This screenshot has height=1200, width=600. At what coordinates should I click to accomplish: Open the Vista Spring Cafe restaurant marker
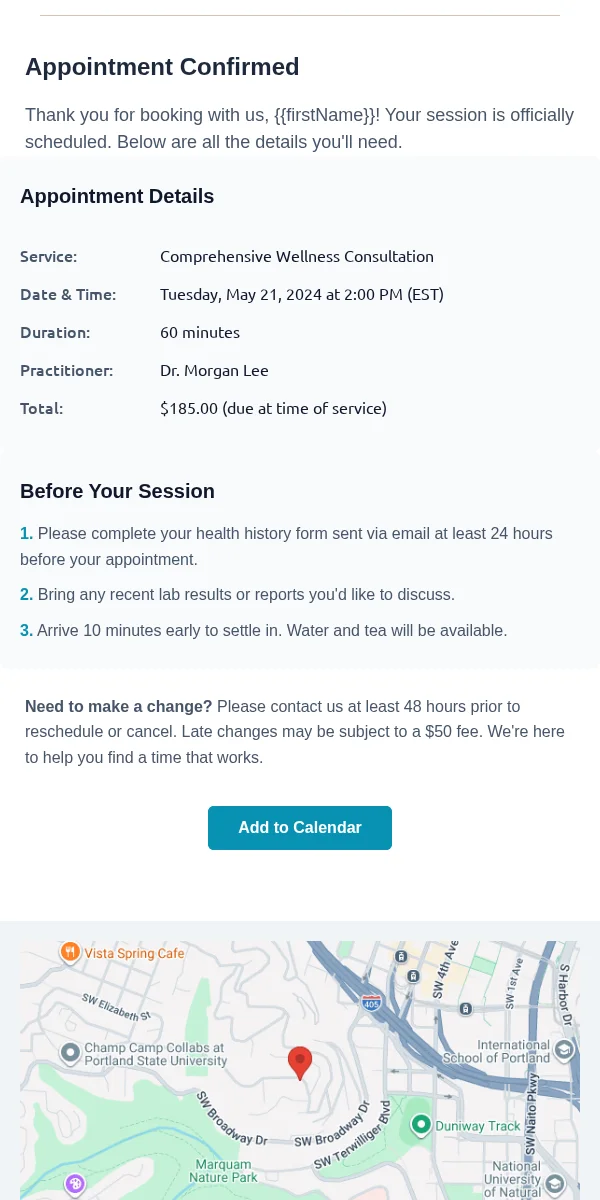[x=70, y=951]
